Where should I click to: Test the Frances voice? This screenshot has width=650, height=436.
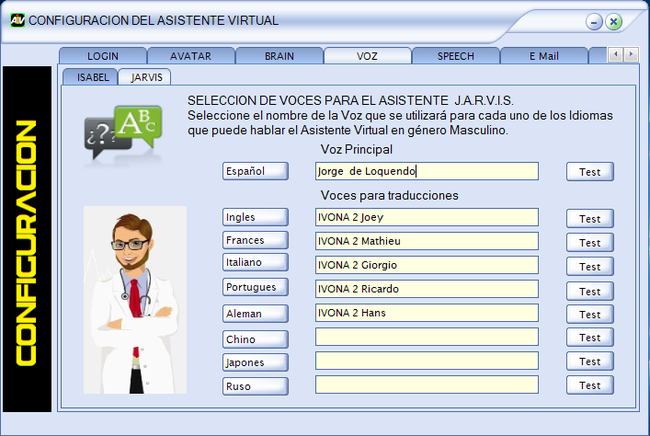590,242
